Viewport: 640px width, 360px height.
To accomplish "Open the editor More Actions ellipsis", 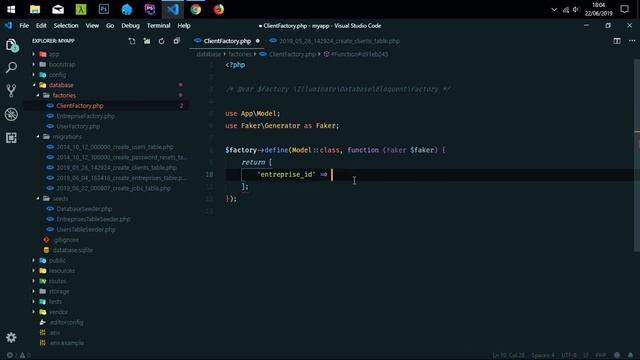I will click(x=632, y=41).
